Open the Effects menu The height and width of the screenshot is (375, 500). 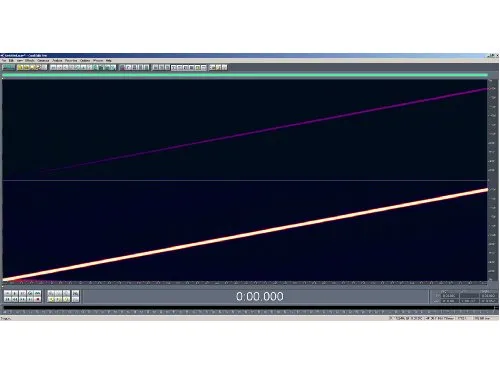coord(30,61)
